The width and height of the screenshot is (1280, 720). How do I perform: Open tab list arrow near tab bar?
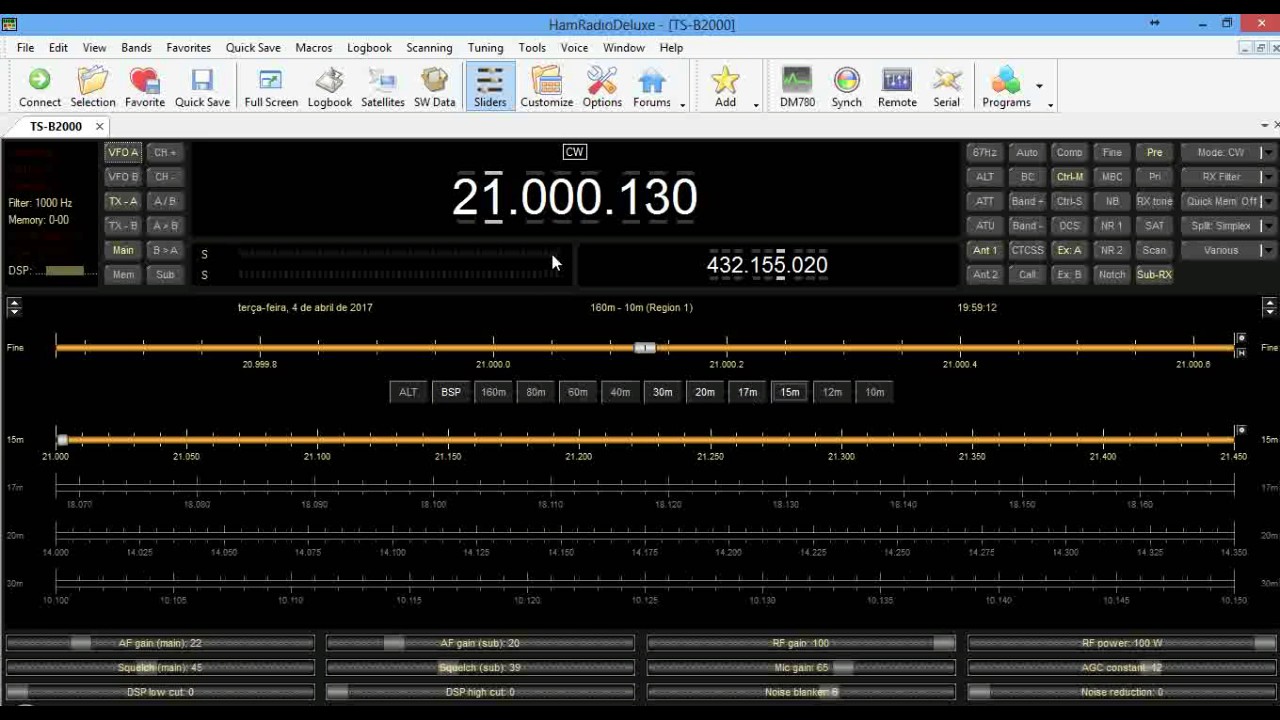click(x=1264, y=125)
